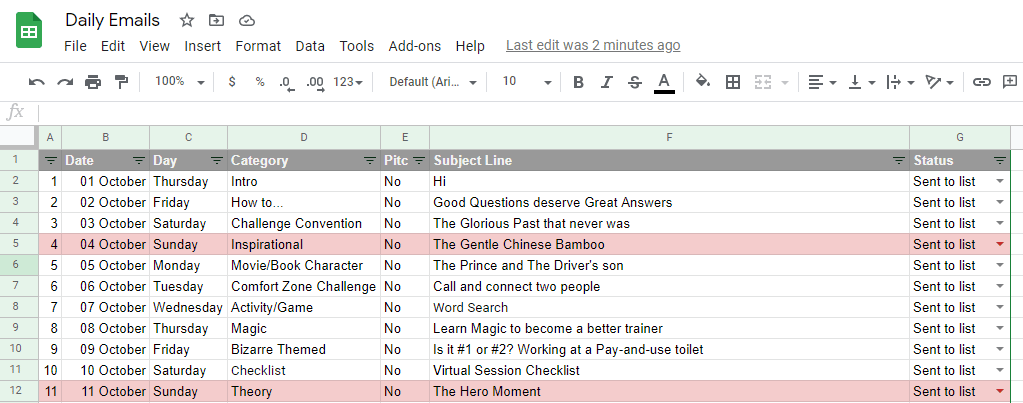1023x403 pixels.
Task: Toggle strikethrough formatting
Action: click(x=635, y=82)
